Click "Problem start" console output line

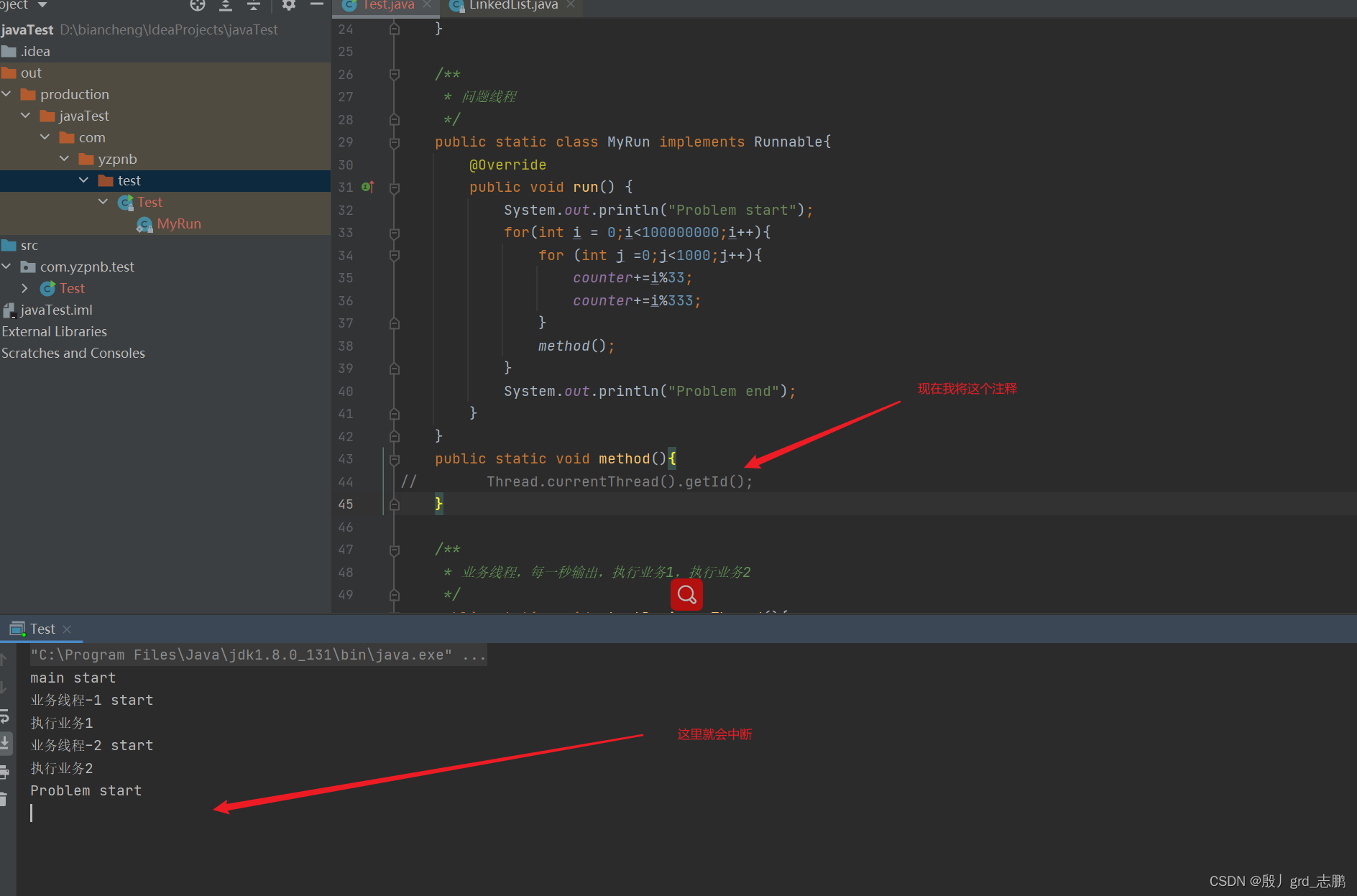(86, 790)
